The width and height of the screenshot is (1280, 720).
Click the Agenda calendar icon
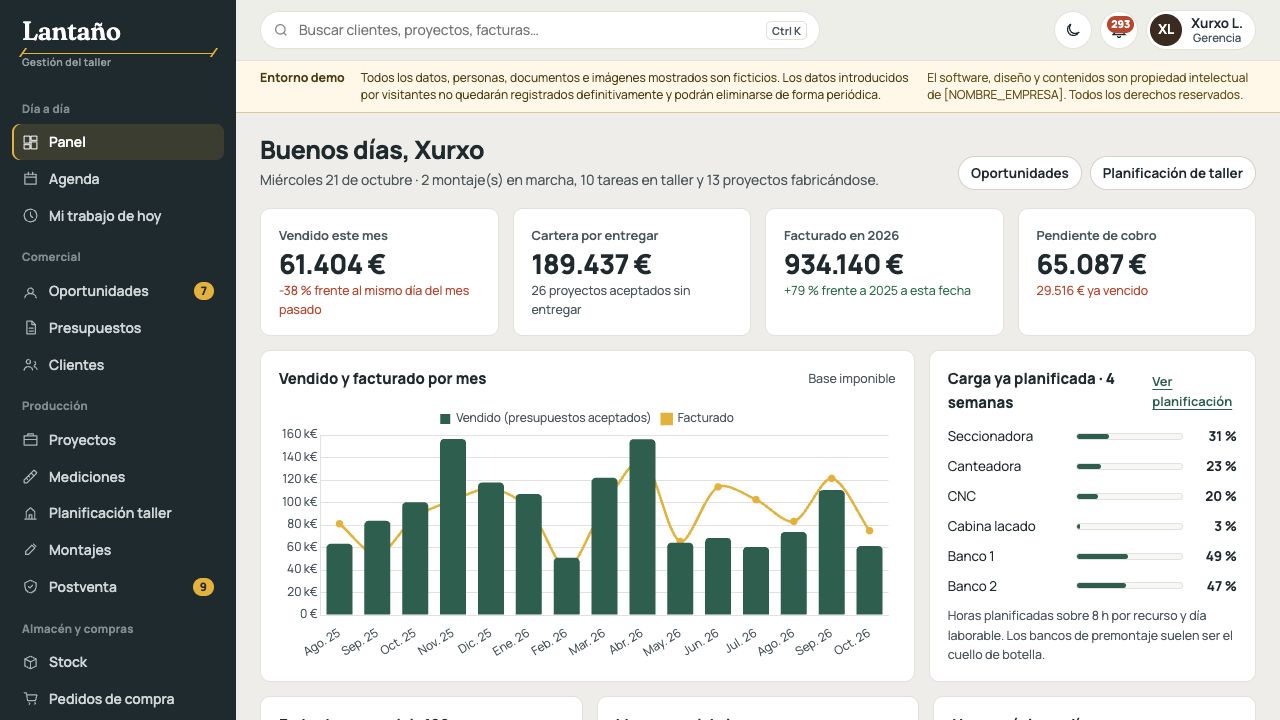[x=30, y=179]
